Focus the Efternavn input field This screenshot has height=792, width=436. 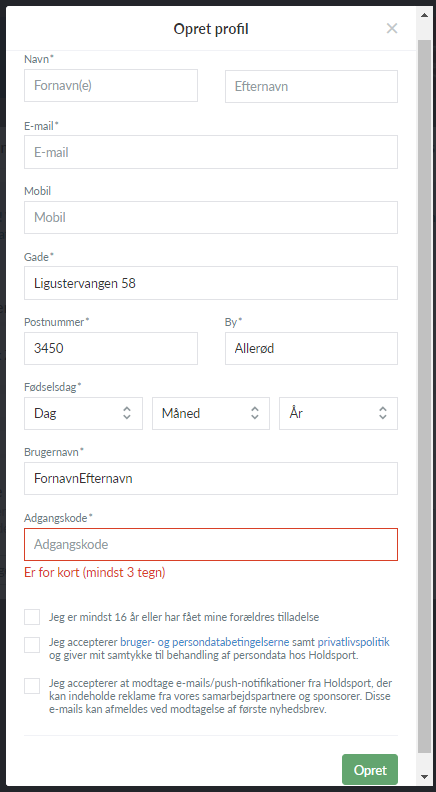pyautogui.click(x=311, y=86)
